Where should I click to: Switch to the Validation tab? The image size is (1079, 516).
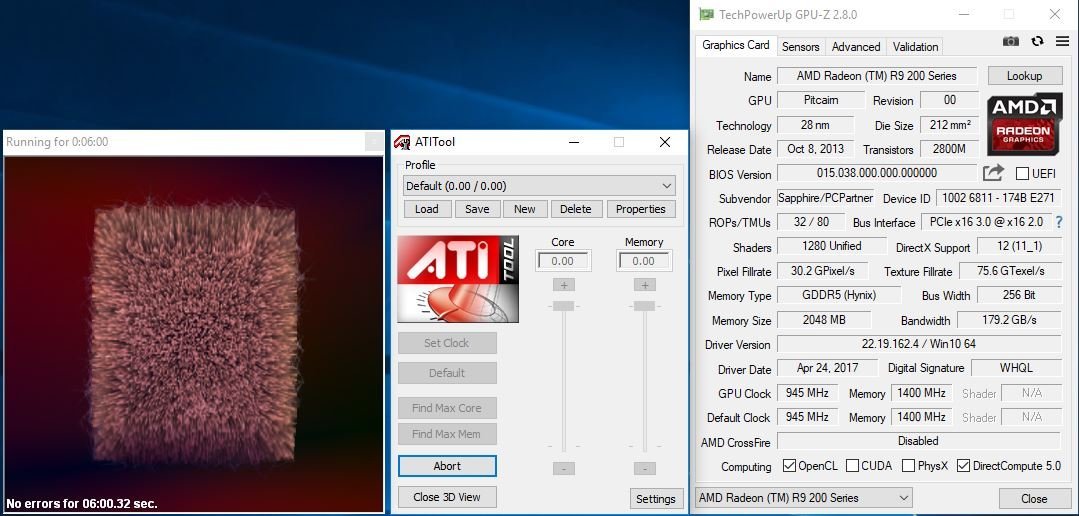pyautogui.click(x=915, y=47)
